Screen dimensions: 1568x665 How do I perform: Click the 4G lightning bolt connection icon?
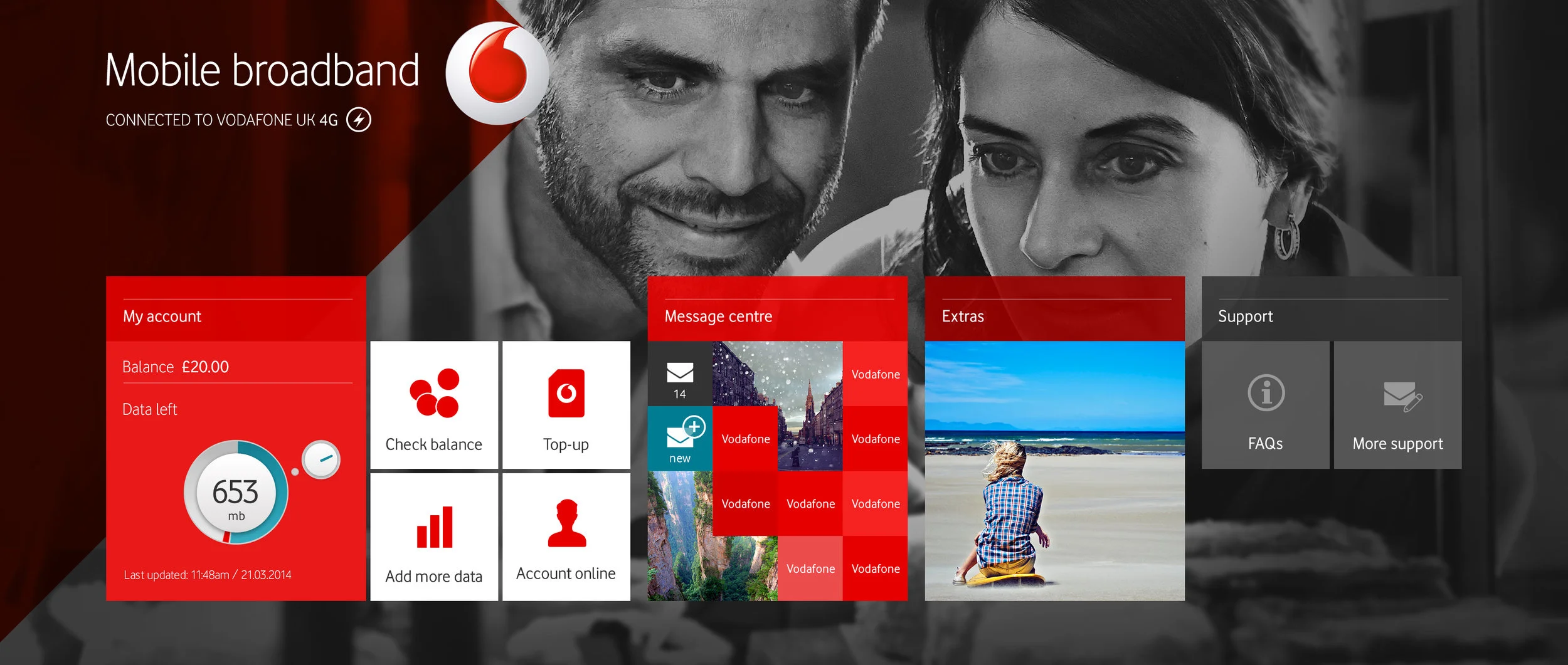(x=359, y=119)
